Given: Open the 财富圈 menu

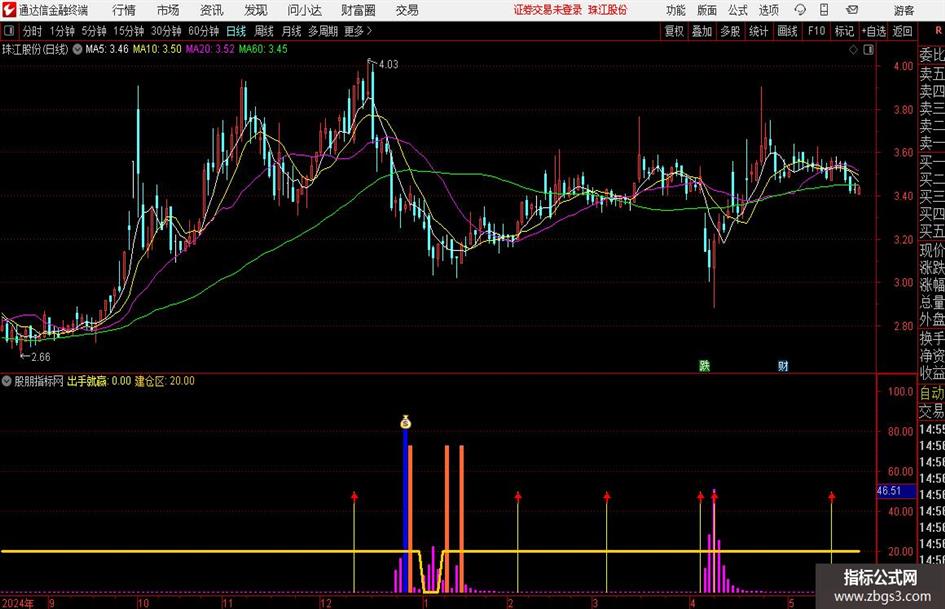Looking at the screenshot, I should click(x=358, y=10).
